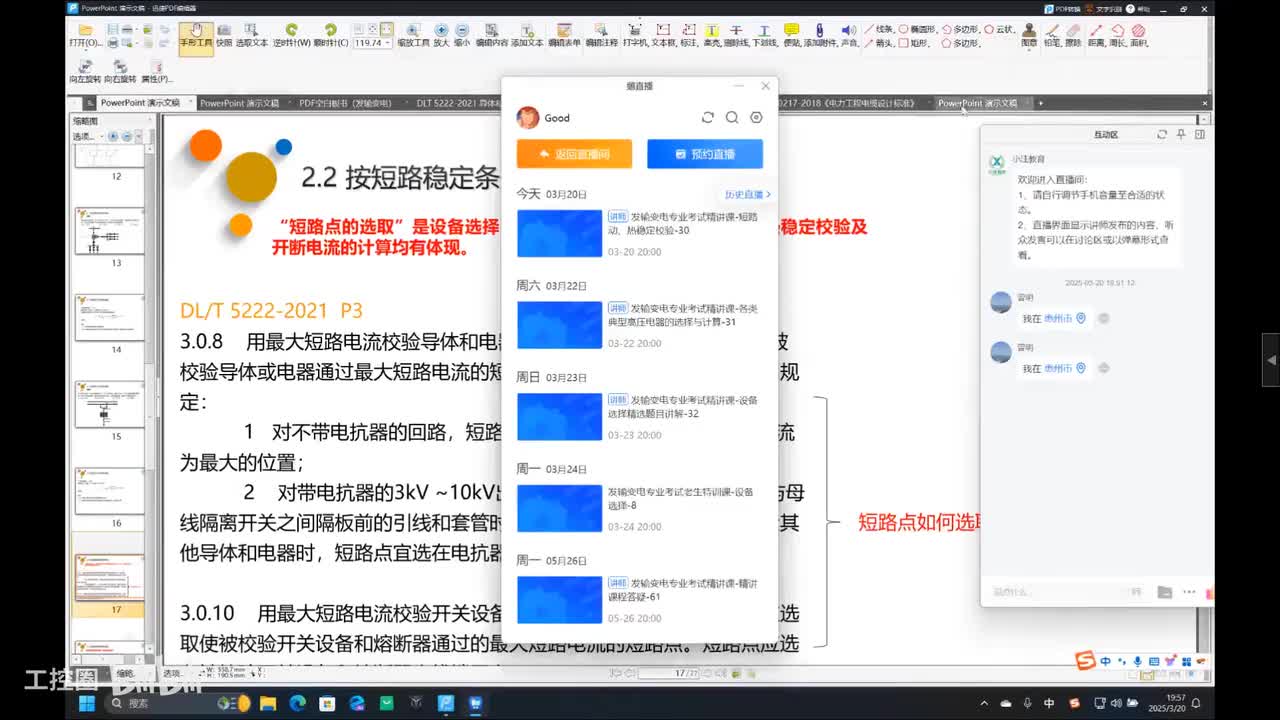Add a new document tab with plus
The height and width of the screenshot is (720, 1280).
1040,103
